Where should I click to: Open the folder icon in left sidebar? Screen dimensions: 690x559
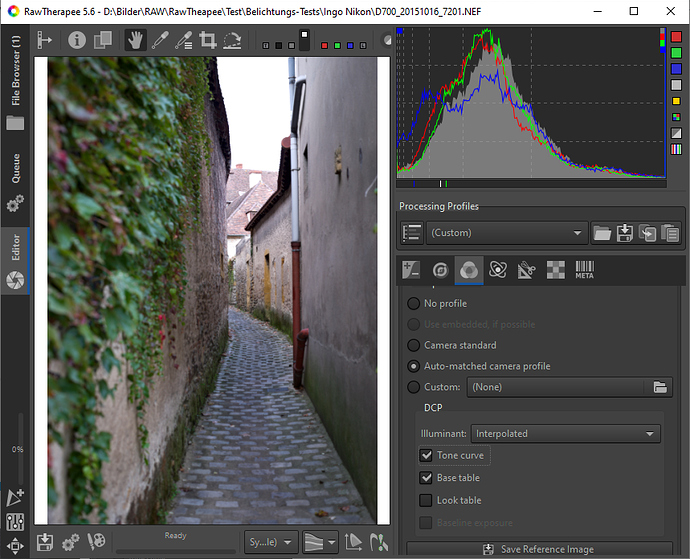[15, 123]
